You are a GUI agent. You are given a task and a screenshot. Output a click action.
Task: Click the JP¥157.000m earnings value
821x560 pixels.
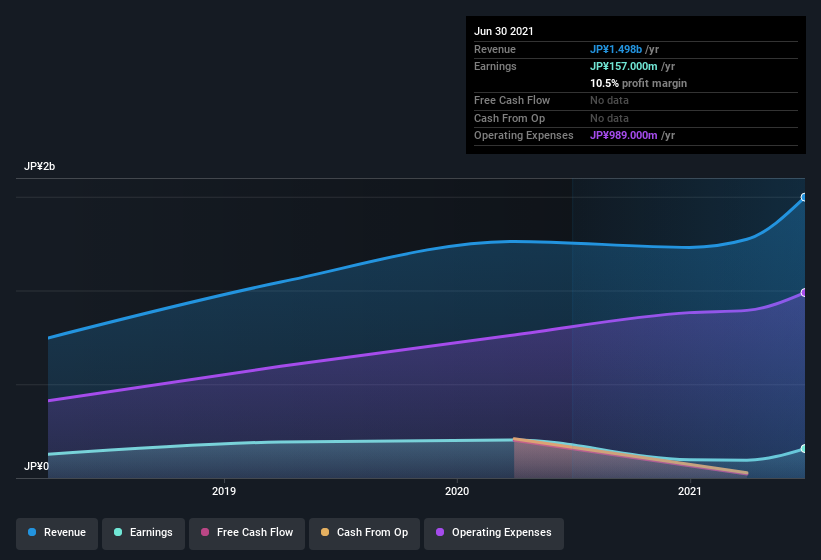(624, 66)
